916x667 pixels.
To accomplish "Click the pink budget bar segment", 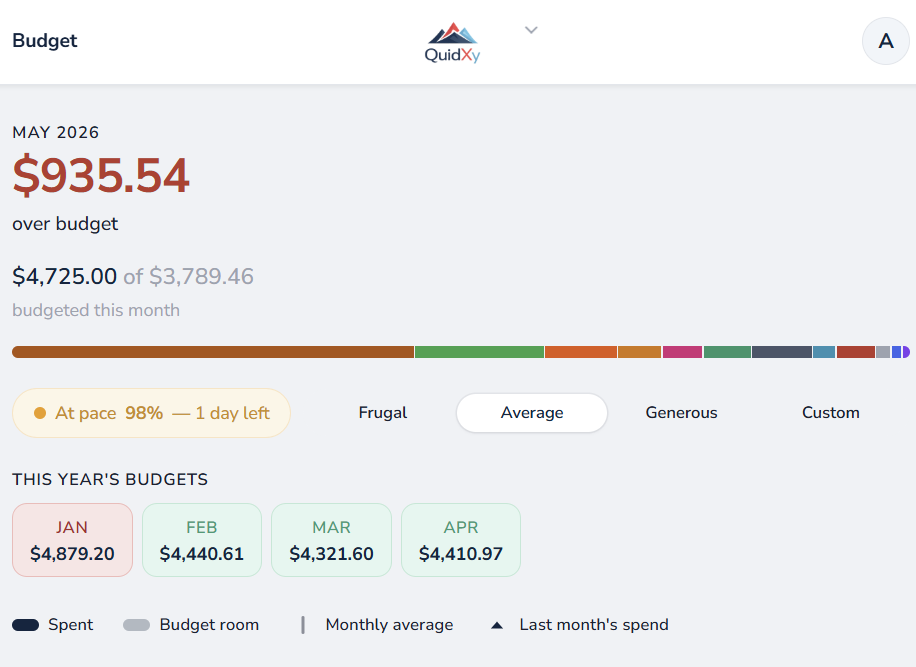I will tap(682, 352).
